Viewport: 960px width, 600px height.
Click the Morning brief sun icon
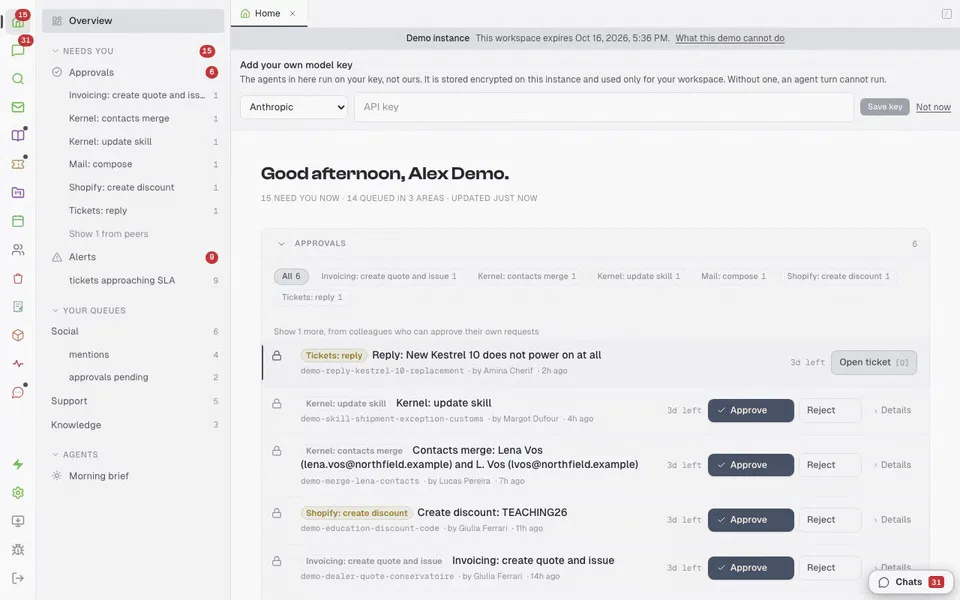pos(57,476)
